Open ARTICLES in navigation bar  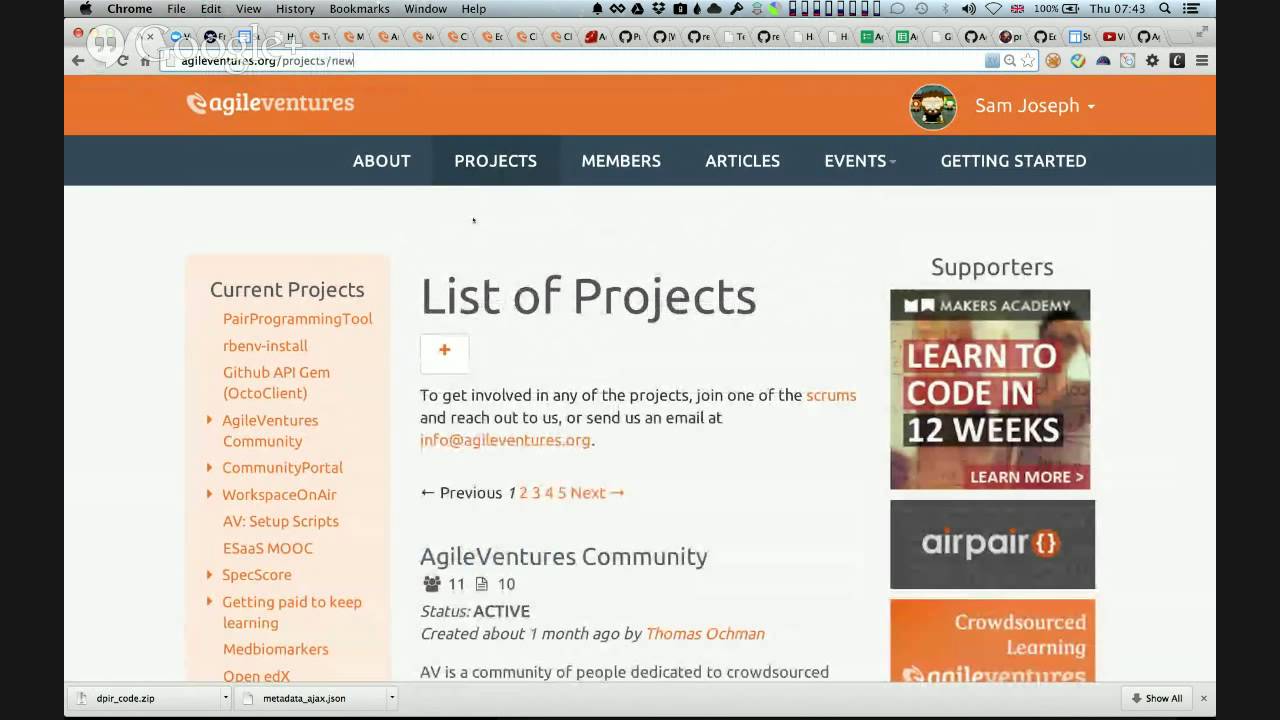point(742,161)
